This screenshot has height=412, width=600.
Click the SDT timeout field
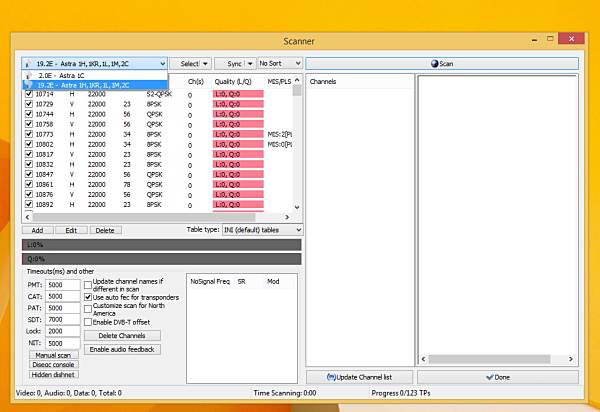pos(63,319)
